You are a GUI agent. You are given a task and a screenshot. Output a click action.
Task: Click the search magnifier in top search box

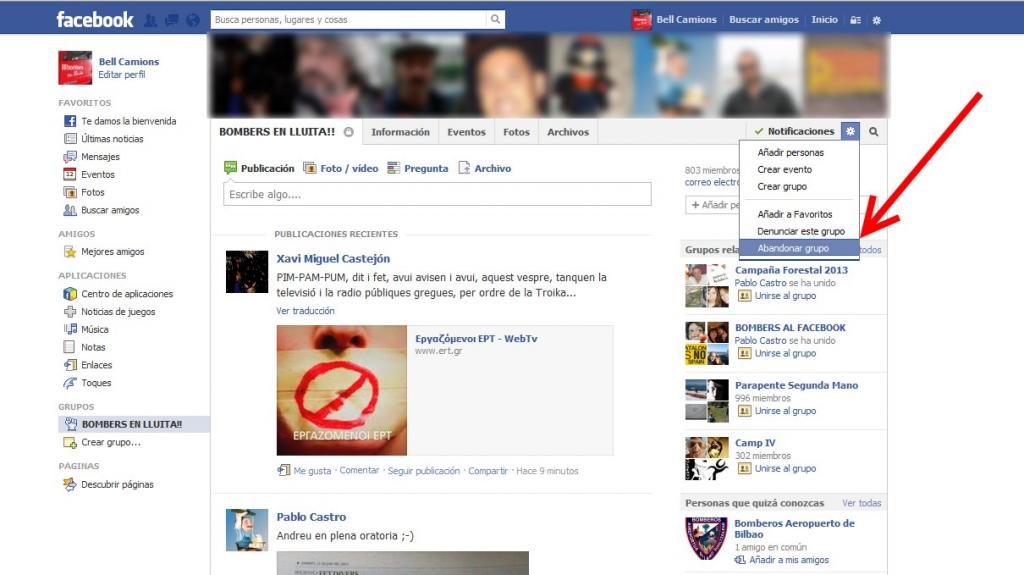pyautogui.click(x=496, y=20)
